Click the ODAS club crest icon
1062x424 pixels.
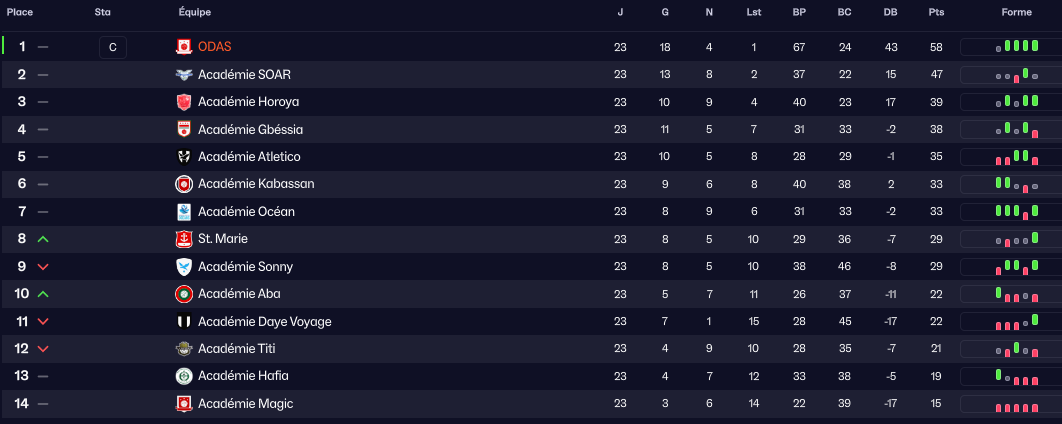[x=184, y=47]
